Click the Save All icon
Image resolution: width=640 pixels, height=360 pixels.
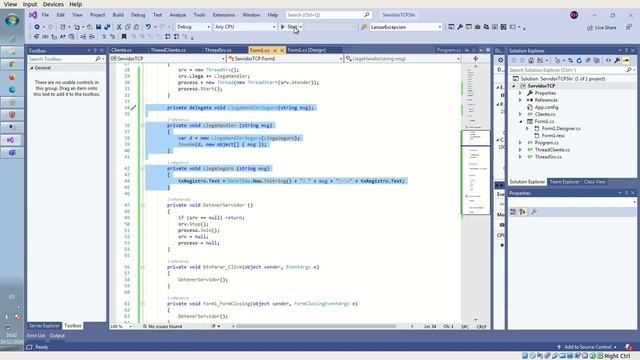point(107,27)
